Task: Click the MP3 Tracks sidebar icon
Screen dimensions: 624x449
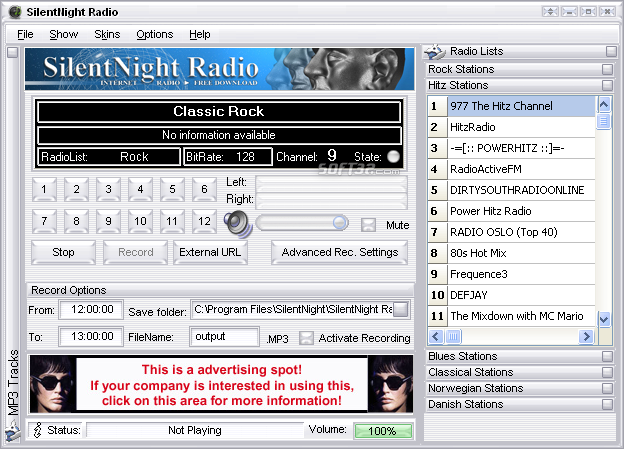Action: (12, 431)
